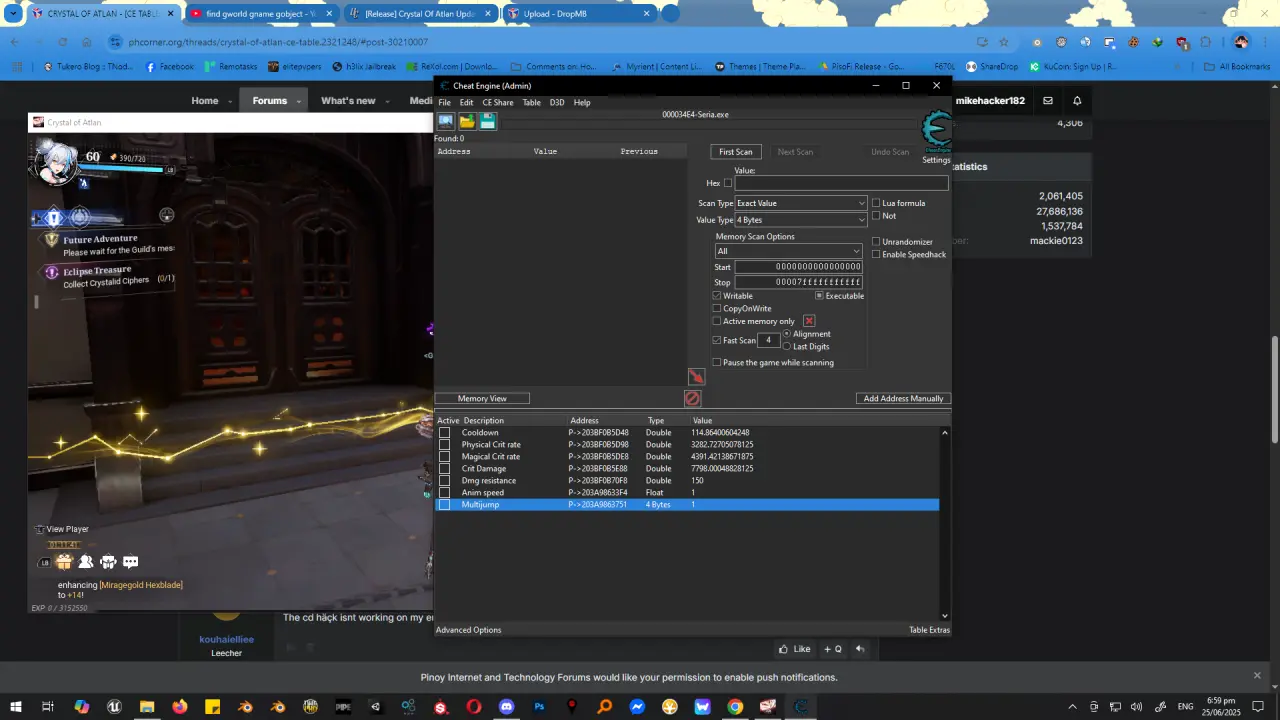Click the Windows Start button
This screenshot has height=720, width=1280.
click(x=15, y=707)
